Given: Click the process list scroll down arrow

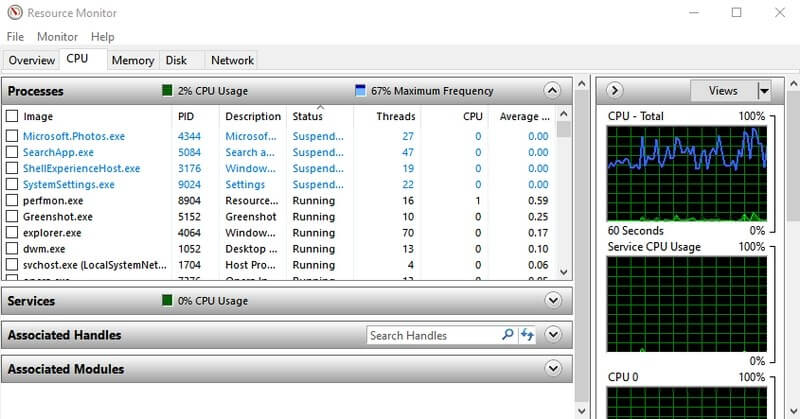Looking at the screenshot, I should [564, 272].
